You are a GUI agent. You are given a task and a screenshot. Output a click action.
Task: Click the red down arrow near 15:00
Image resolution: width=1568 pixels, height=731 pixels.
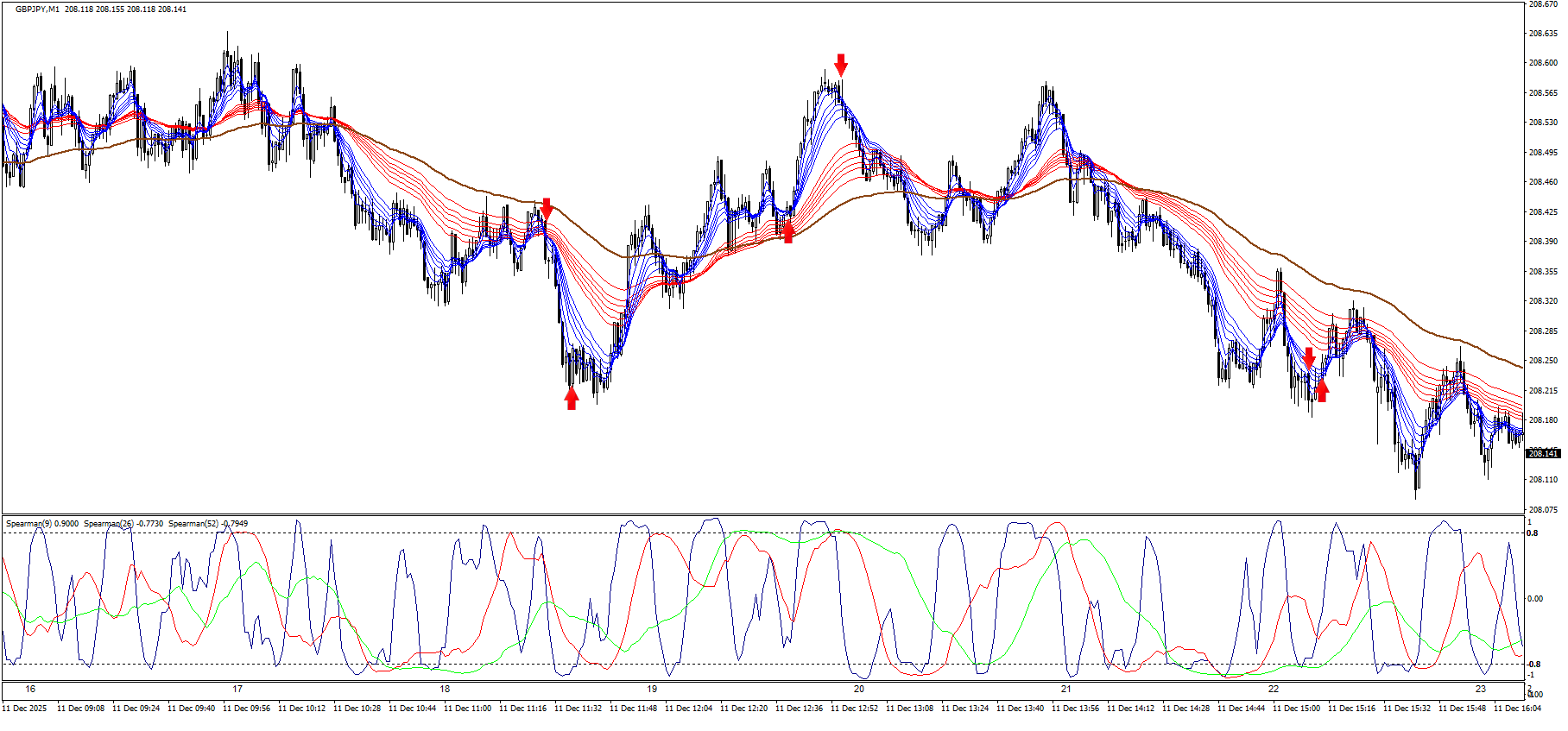(1309, 357)
